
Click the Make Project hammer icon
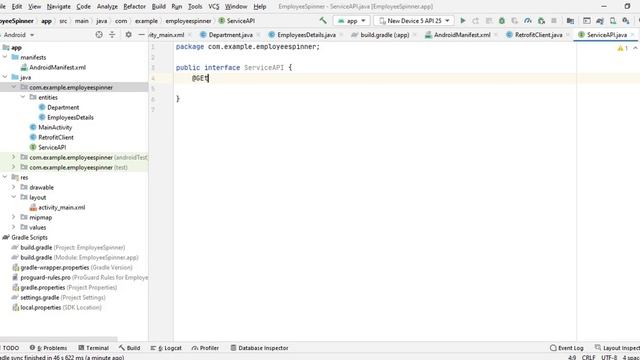pos(323,20)
